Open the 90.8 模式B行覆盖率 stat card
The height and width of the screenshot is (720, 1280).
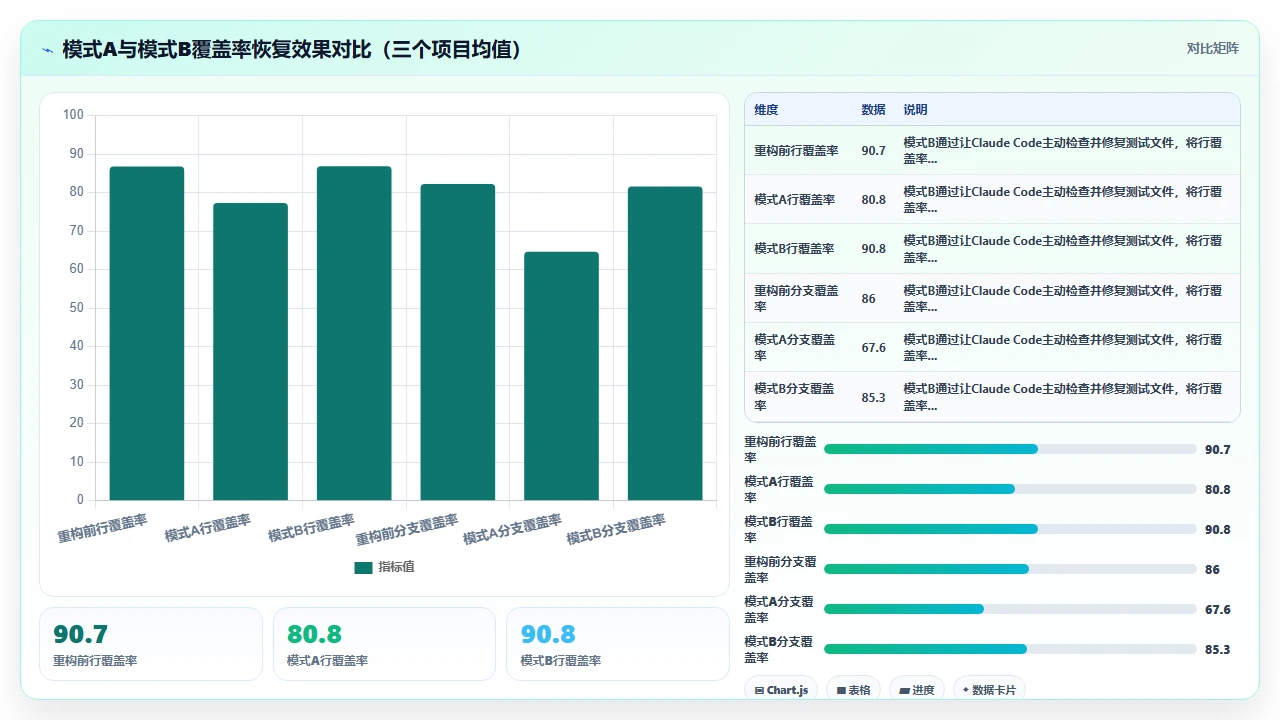tap(618, 644)
